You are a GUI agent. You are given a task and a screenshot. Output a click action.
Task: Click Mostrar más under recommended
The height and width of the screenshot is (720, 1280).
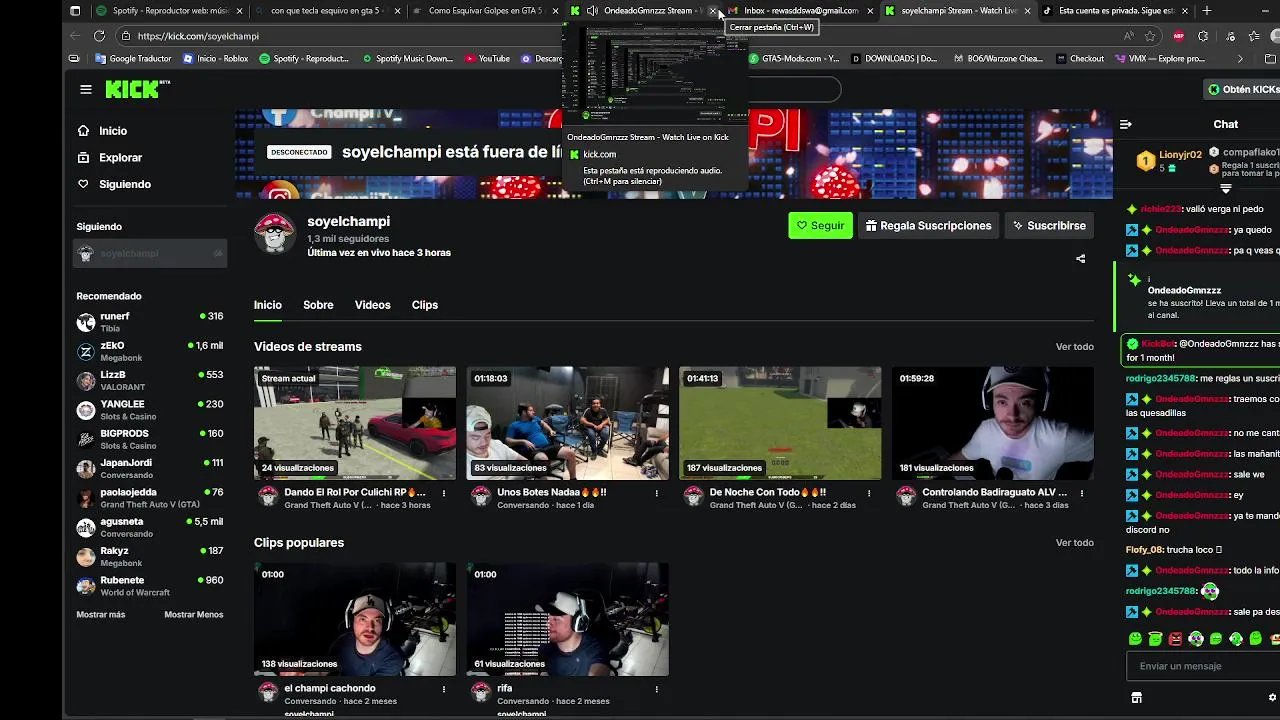click(101, 614)
